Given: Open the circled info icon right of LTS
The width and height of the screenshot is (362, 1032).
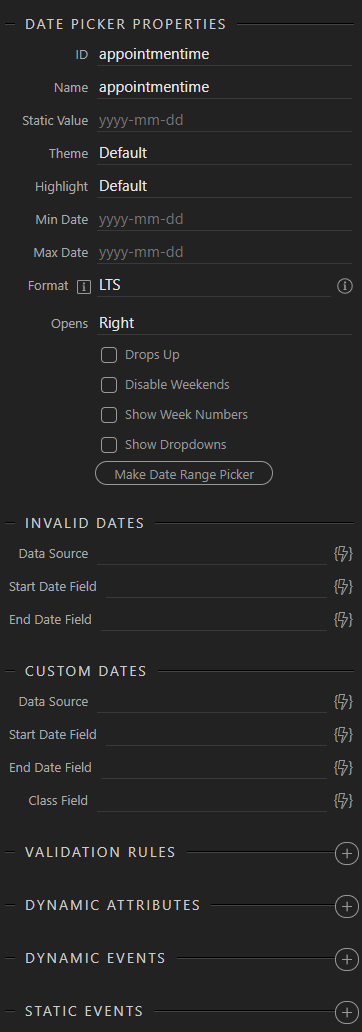Looking at the screenshot, I should coord(345,286).
